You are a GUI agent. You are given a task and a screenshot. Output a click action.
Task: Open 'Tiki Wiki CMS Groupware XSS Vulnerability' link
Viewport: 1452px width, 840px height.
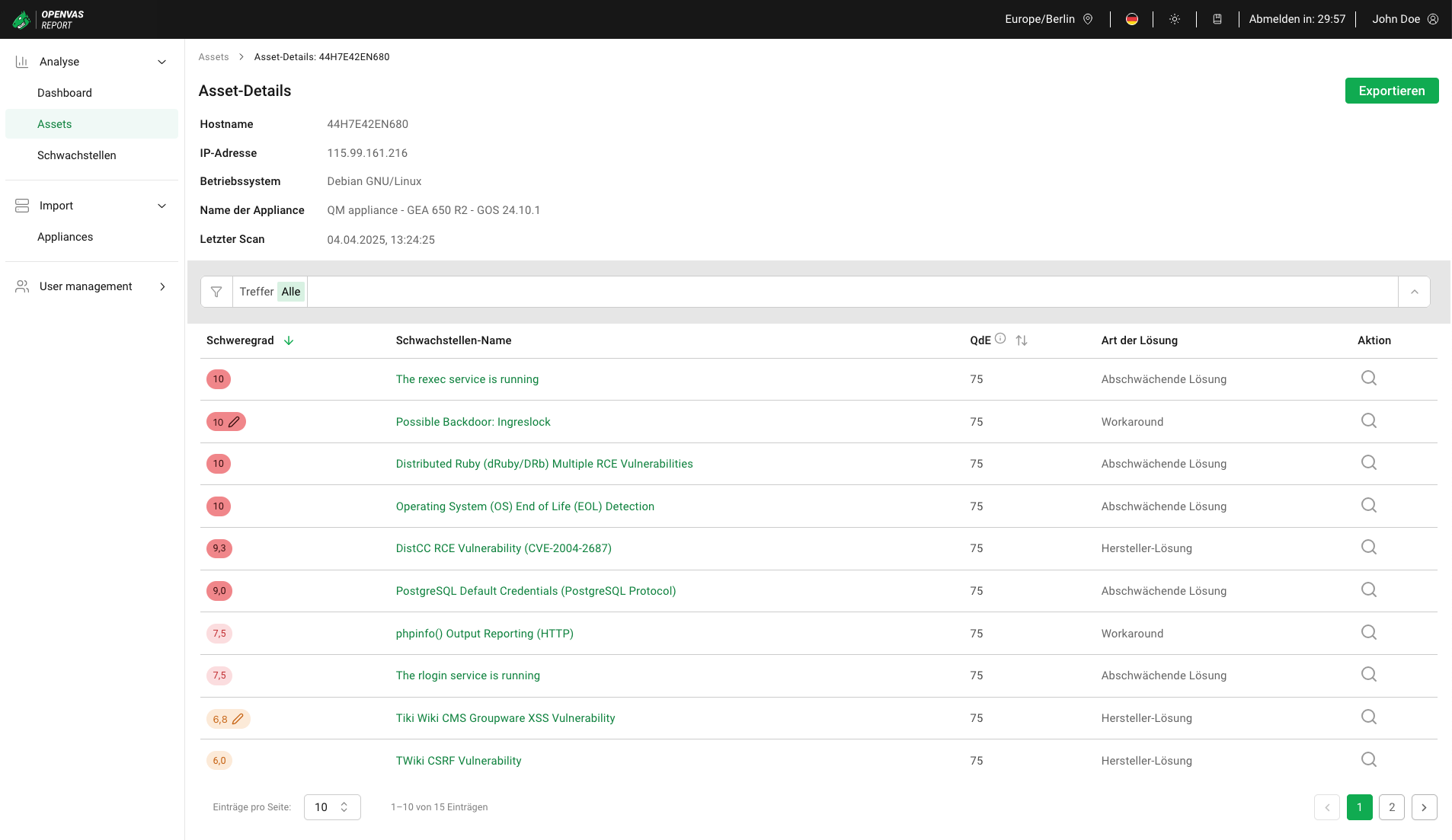(505, 718)
